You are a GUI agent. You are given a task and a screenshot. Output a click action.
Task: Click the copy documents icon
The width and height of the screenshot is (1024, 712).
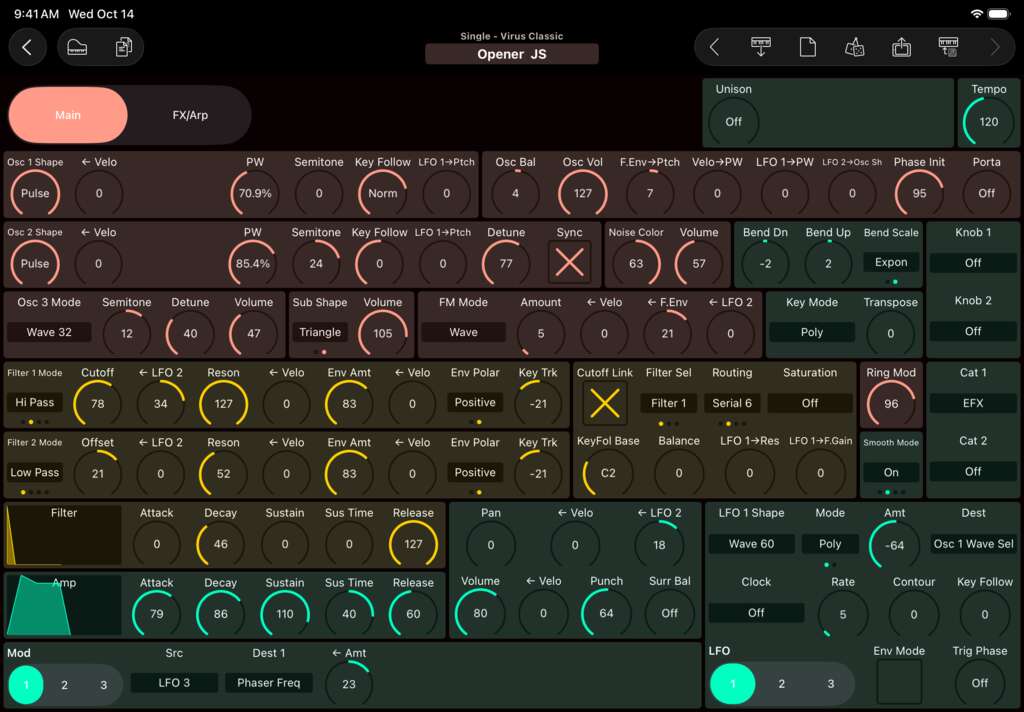point(123,47)
